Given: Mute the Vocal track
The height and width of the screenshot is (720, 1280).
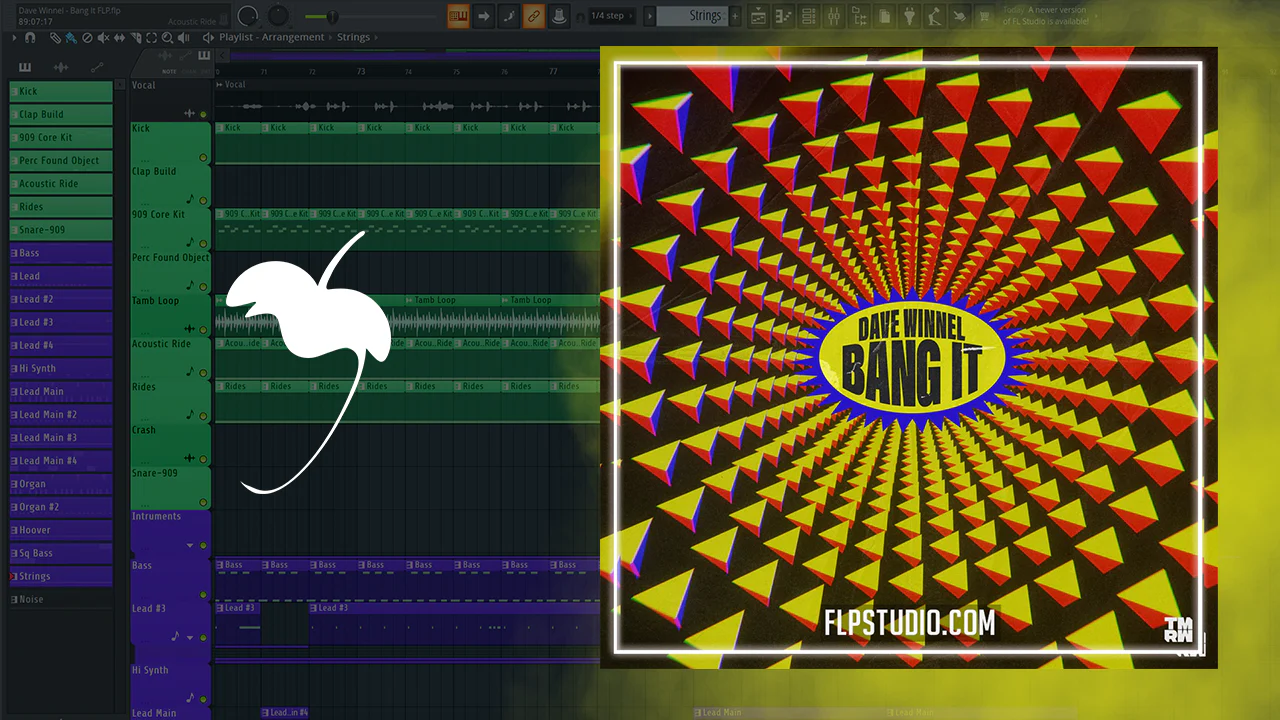Looking at the screenshot, I should [203, 114].
